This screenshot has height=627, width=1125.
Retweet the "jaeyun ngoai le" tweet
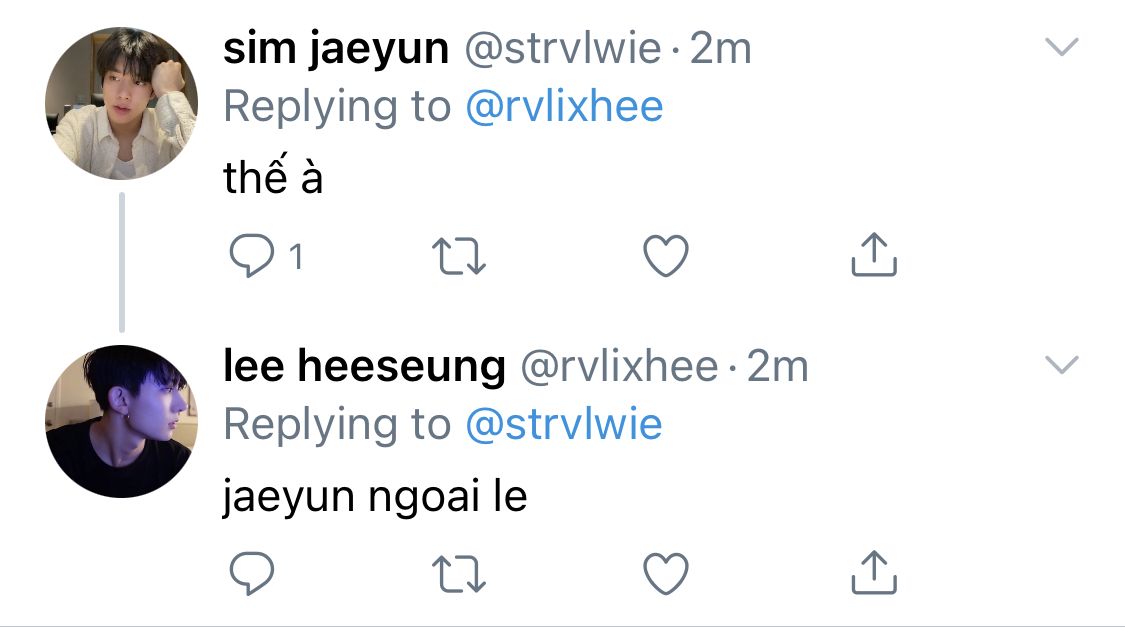459,575
